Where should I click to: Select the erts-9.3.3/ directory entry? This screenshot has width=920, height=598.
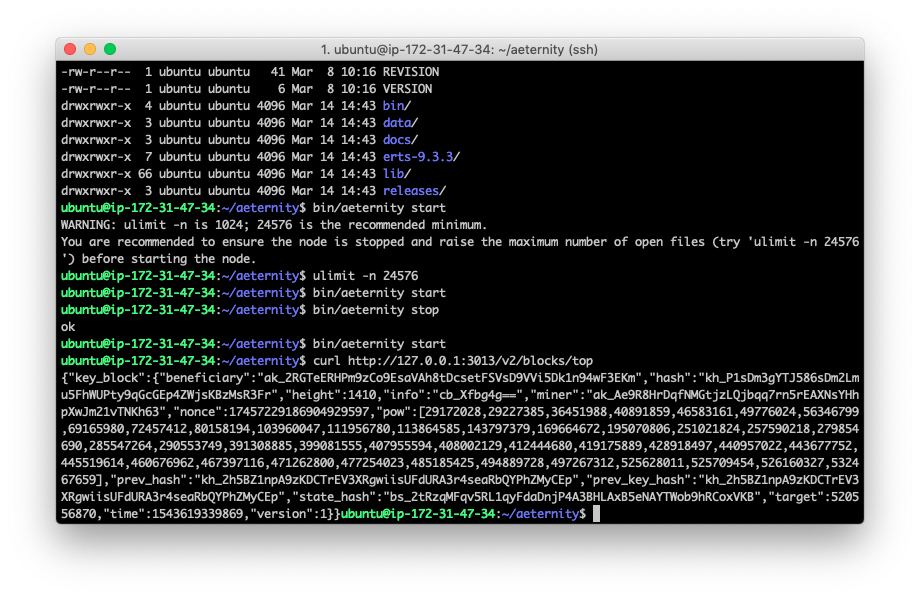[421, 157]
